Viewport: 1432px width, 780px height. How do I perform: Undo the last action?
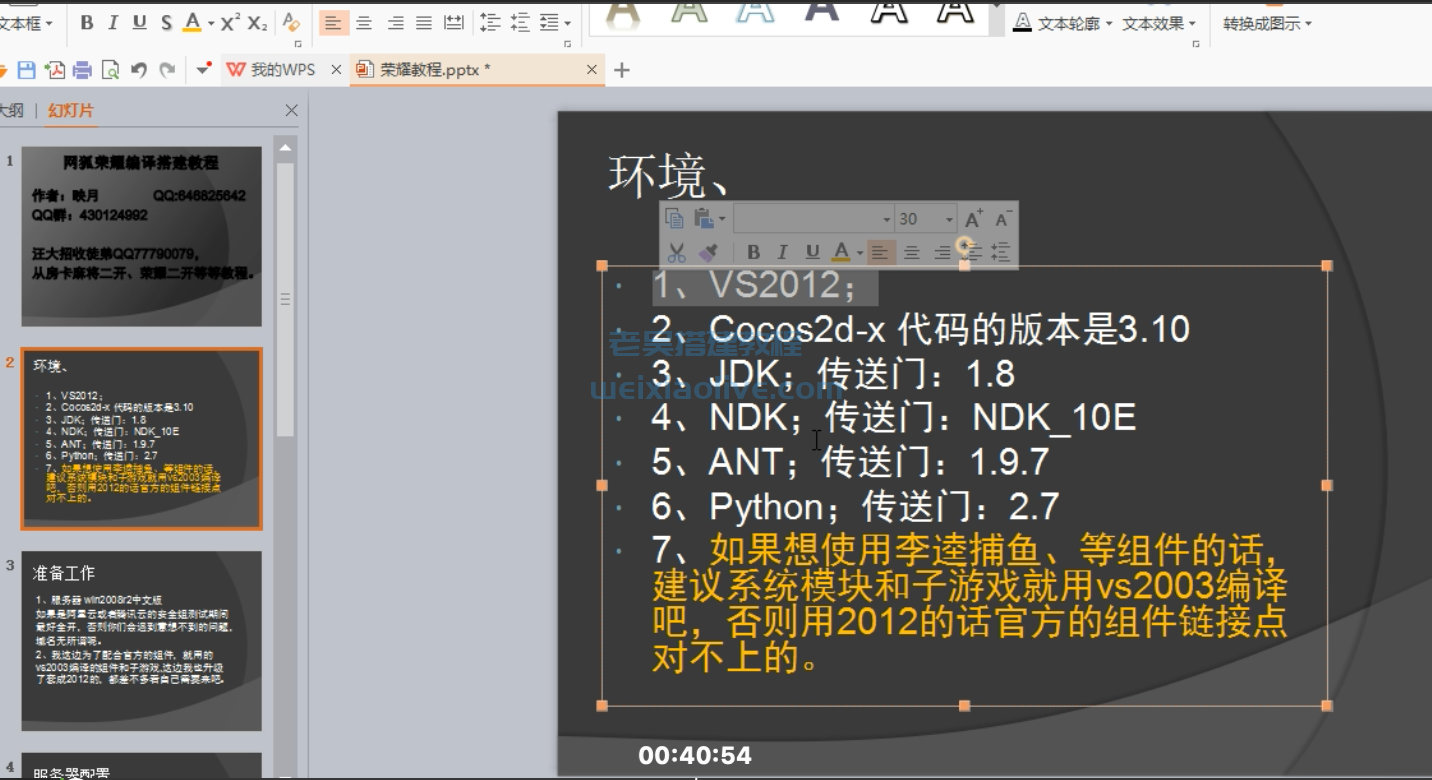(x=139, y=69)
